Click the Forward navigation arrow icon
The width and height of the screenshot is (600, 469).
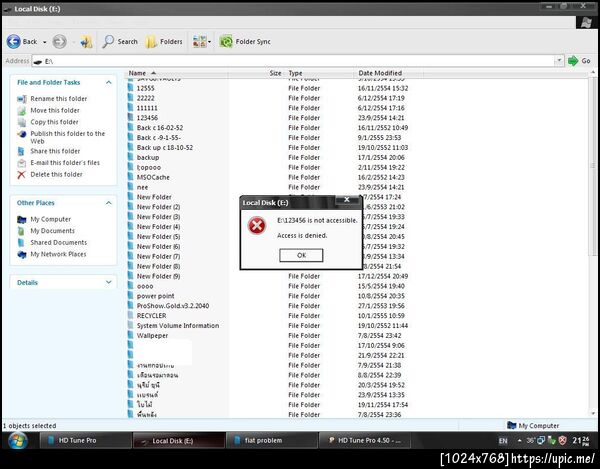click(x=59, y=41)
